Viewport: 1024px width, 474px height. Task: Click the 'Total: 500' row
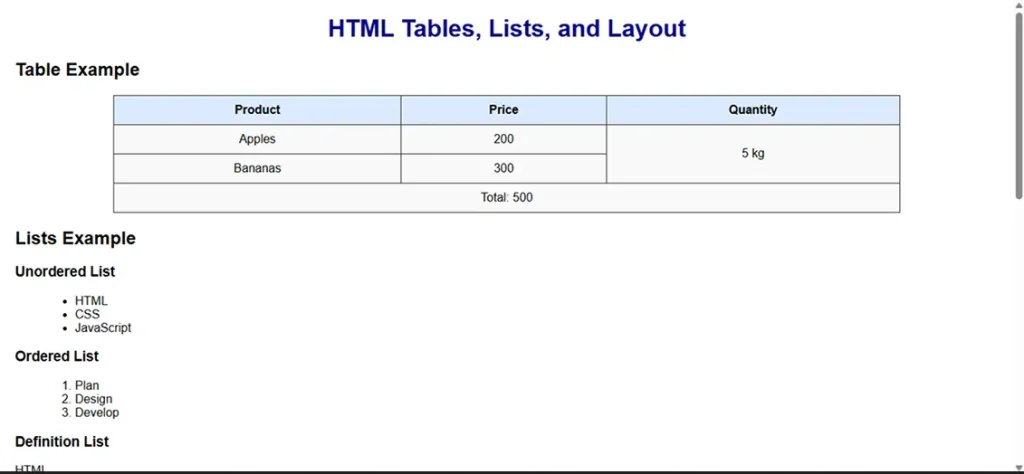pyautogui.click(x=507, y=198)
